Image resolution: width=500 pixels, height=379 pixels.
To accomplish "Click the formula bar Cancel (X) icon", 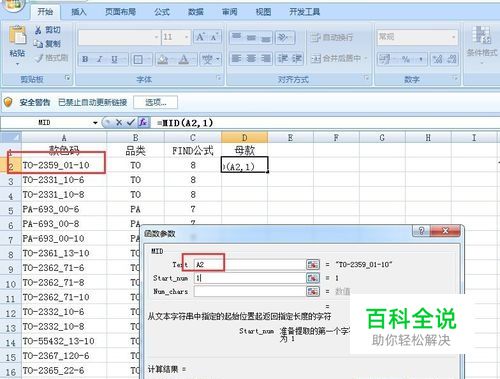I will coord(119,123).
